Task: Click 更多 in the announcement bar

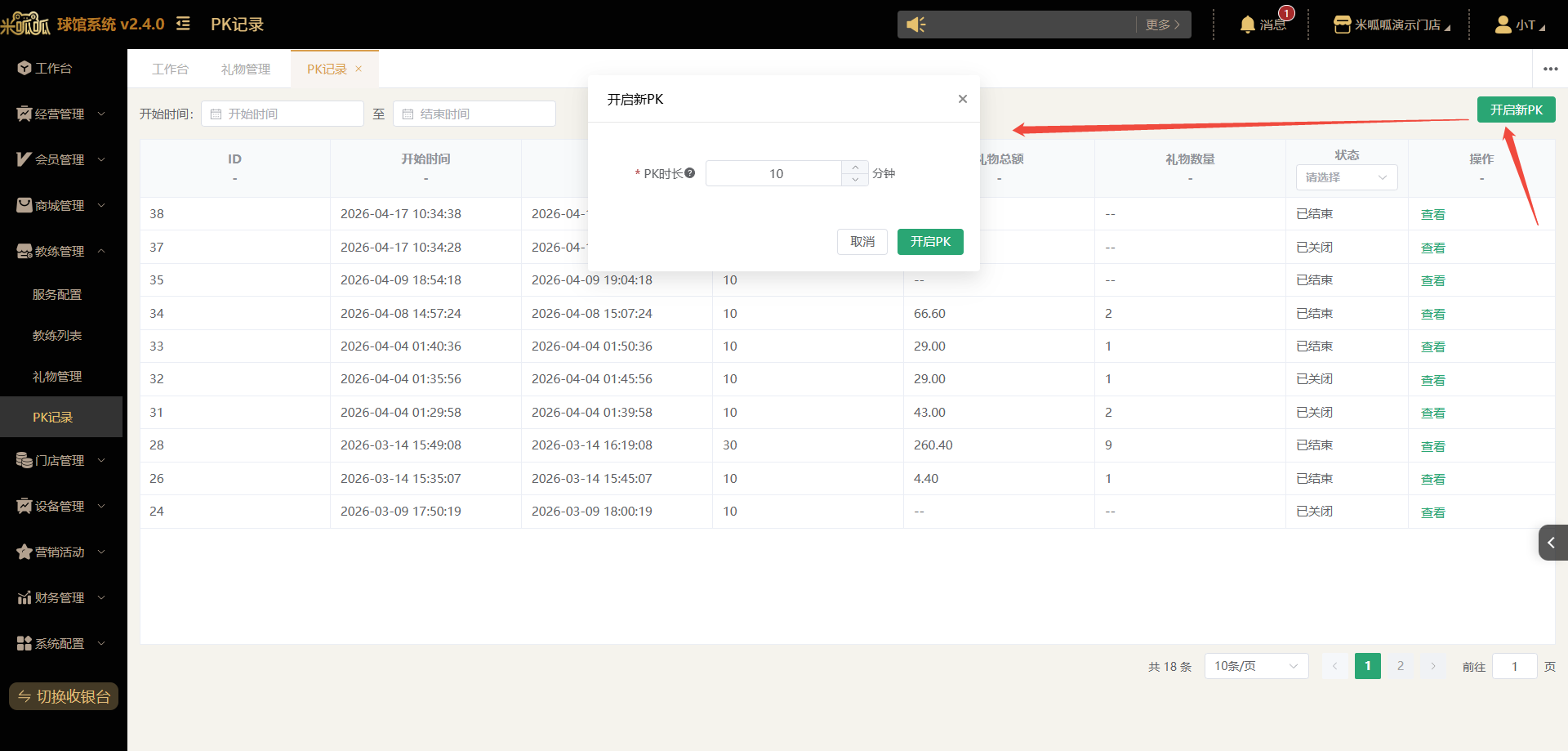Action: (x=1163, y=25)
